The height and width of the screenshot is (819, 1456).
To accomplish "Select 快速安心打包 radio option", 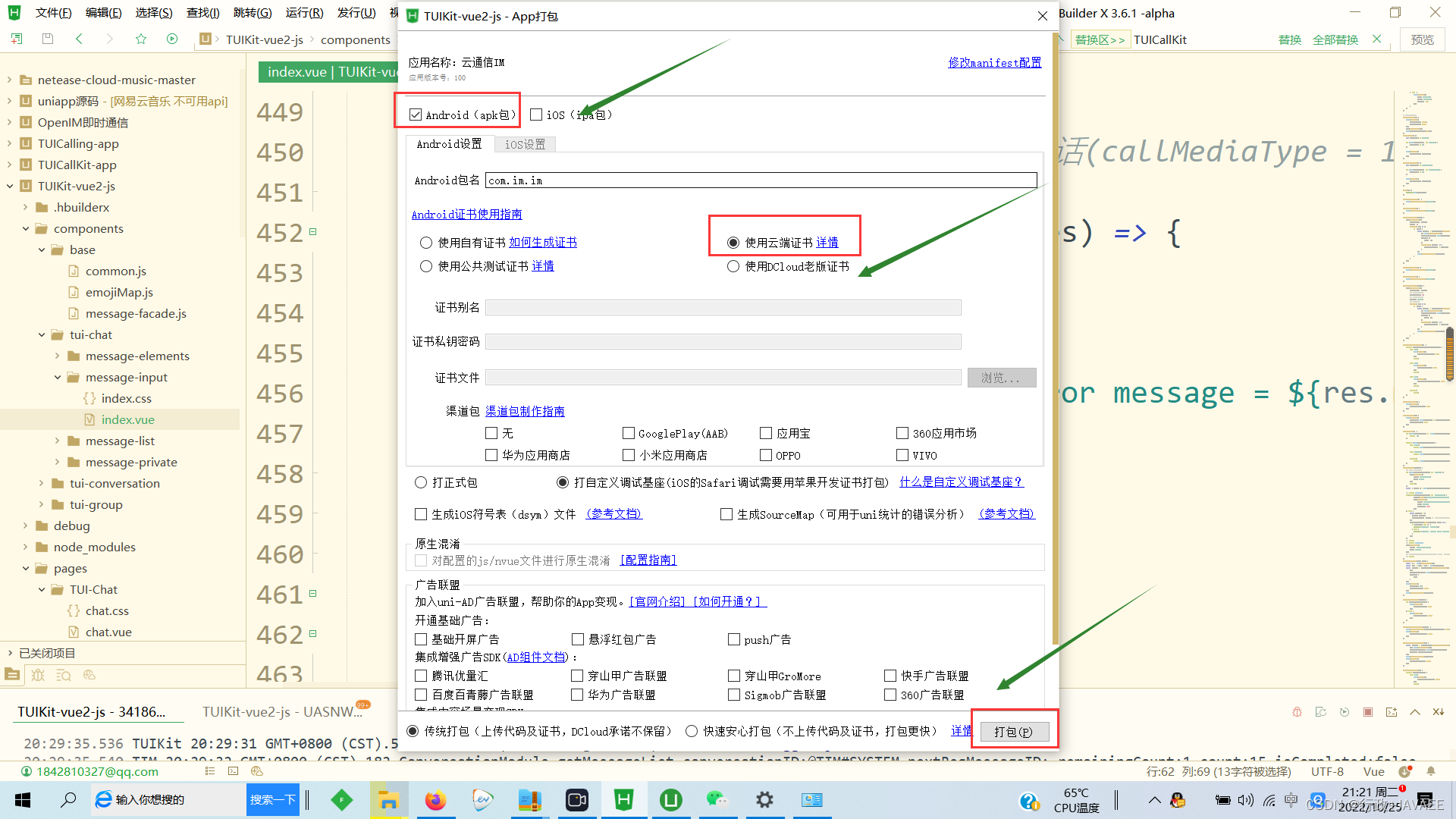I will [x=692, y=731].
